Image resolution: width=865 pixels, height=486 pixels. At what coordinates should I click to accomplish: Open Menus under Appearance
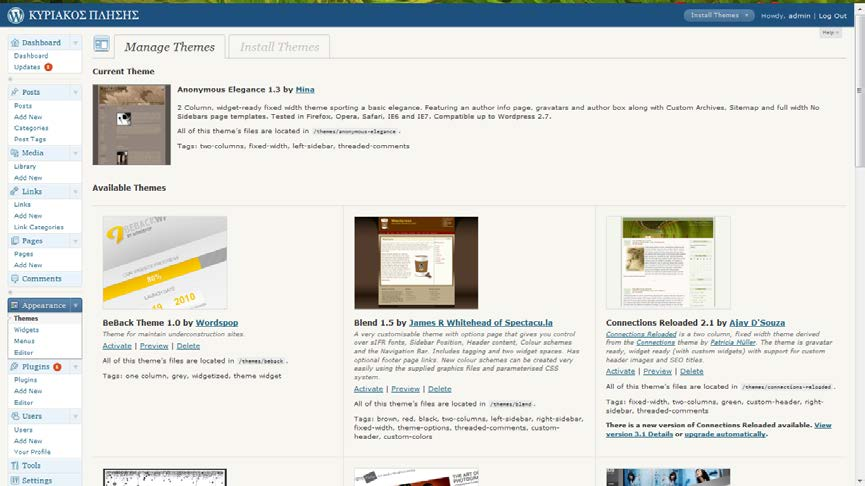pos(24,341)
